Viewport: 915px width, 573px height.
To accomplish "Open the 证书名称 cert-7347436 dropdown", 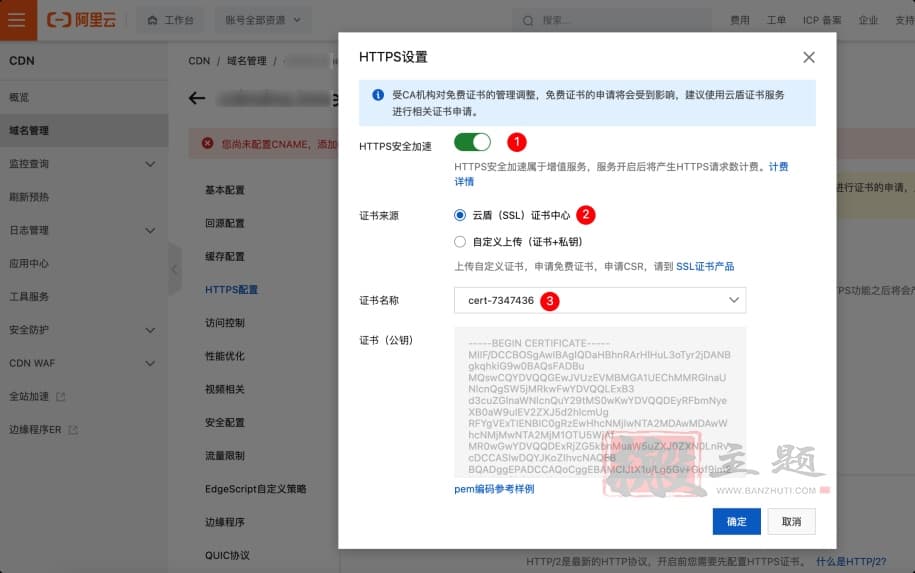I will point(600,300).
